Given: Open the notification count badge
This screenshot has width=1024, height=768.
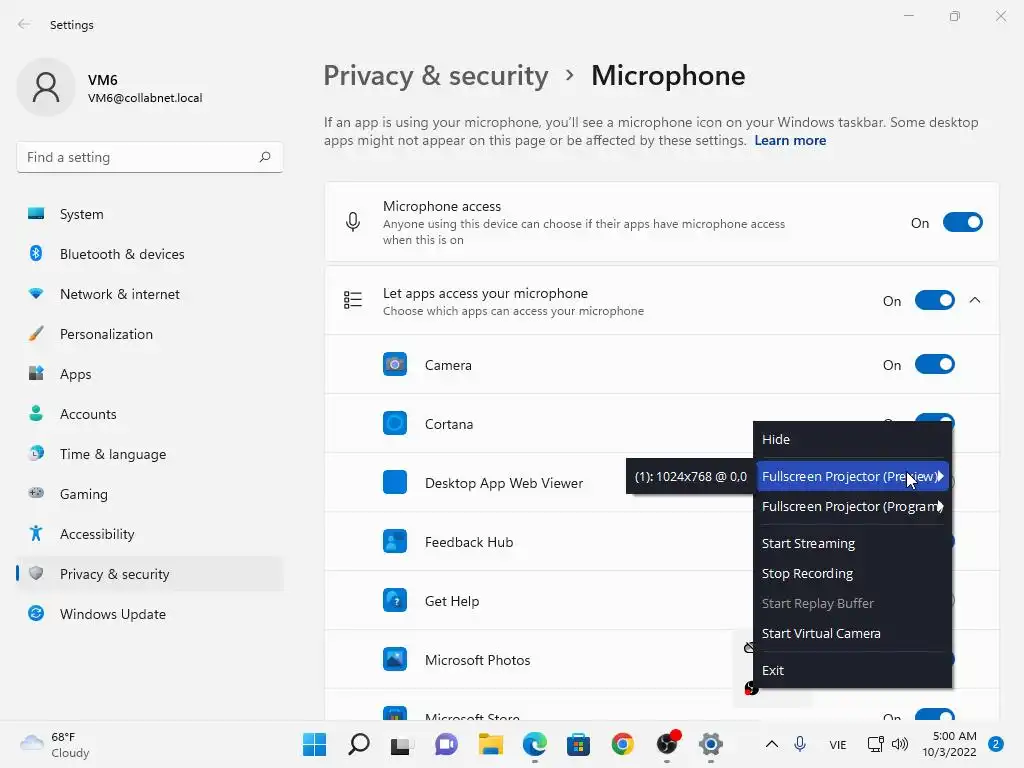Looking at the screenshot, I should pyautogui.click(x=996, y=744).
